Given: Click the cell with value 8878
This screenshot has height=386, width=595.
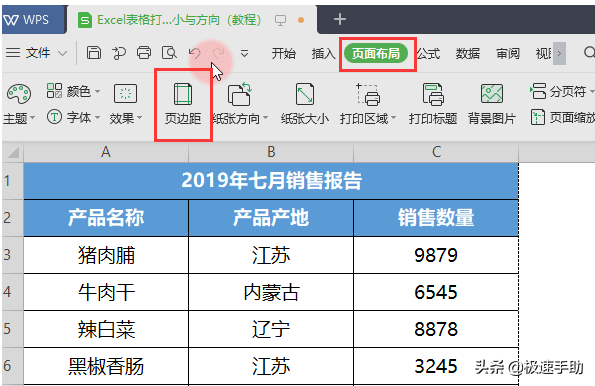Looking at the screenshot, I should pyautogui.click(x=436, y=329).
